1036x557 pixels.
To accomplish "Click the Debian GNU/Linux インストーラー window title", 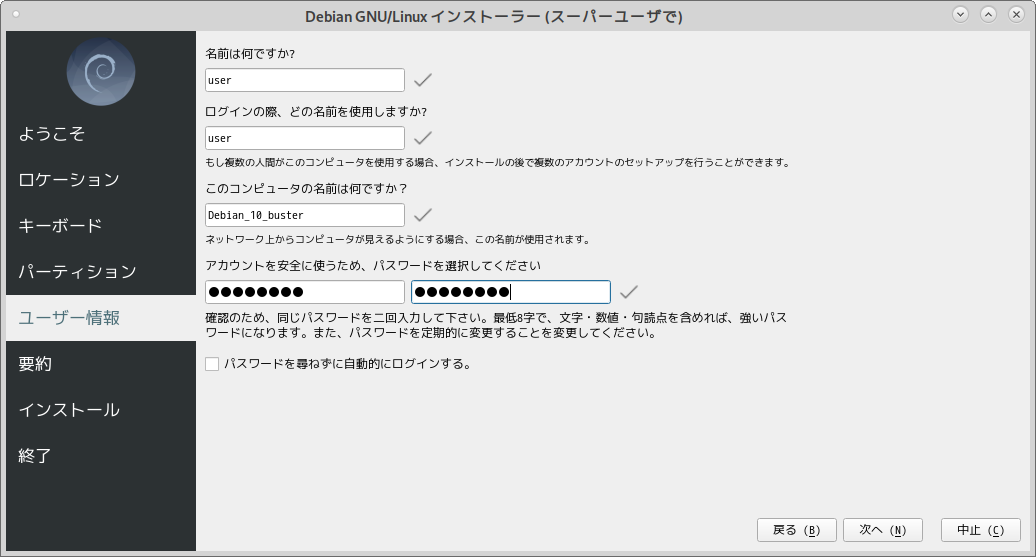I will [494, 16].
